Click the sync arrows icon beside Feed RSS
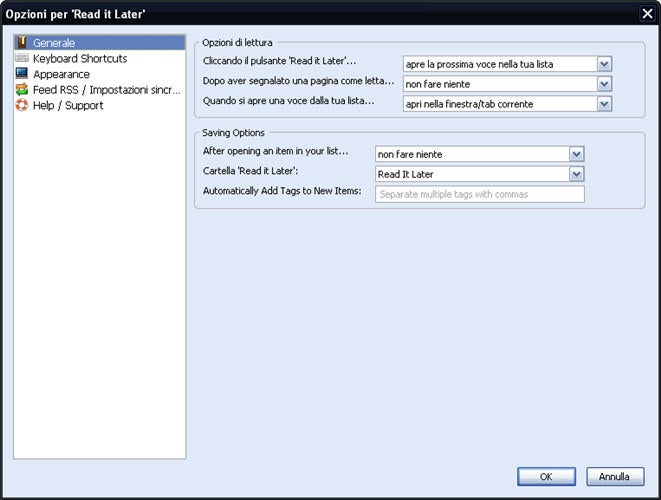The image size is (661, 500). tap(21, 89)
